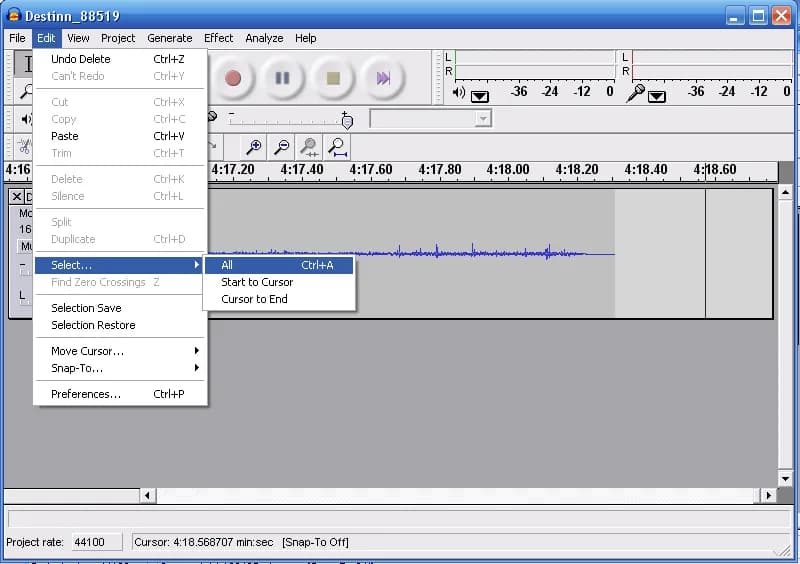Click the horizontal scrollbar left arrow
Viewport: 800px width, 564px height.
147,495
